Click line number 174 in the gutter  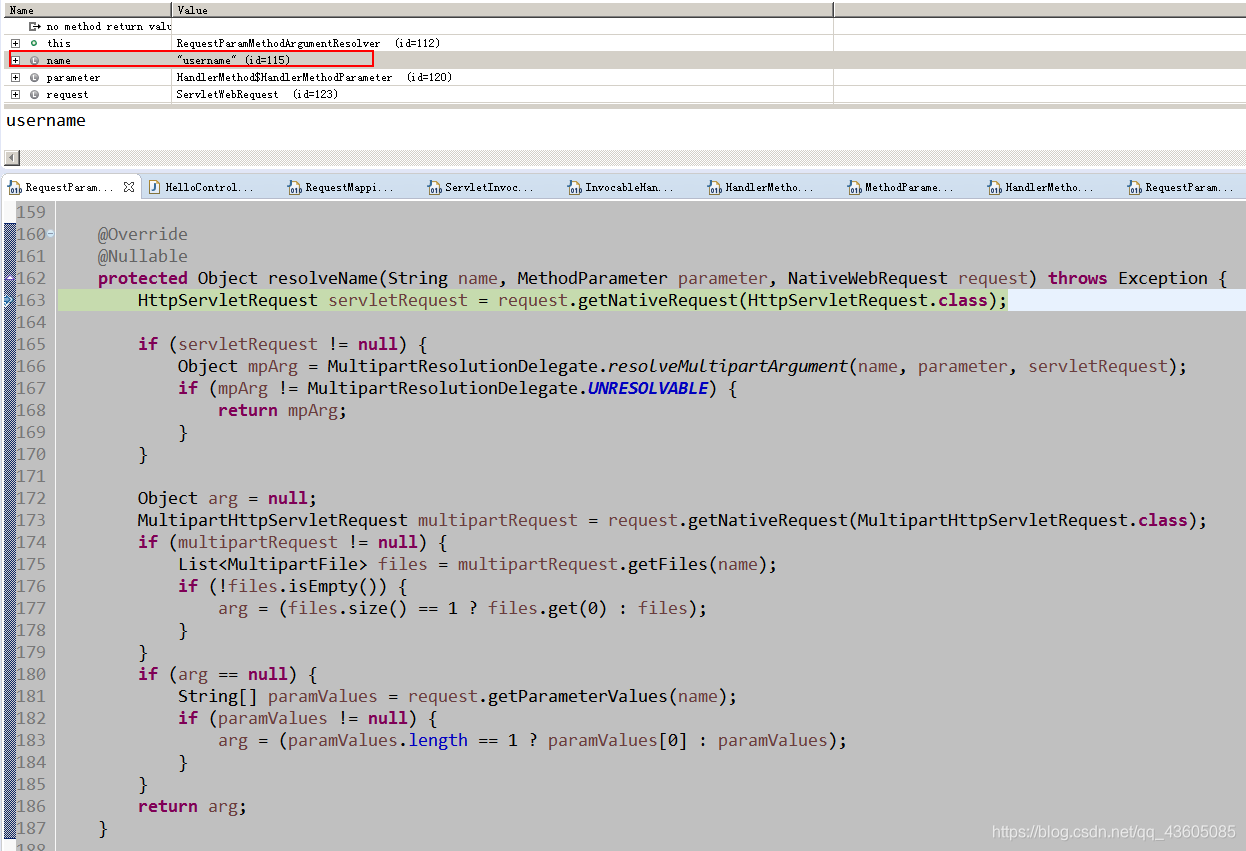(x=31, y=542)
